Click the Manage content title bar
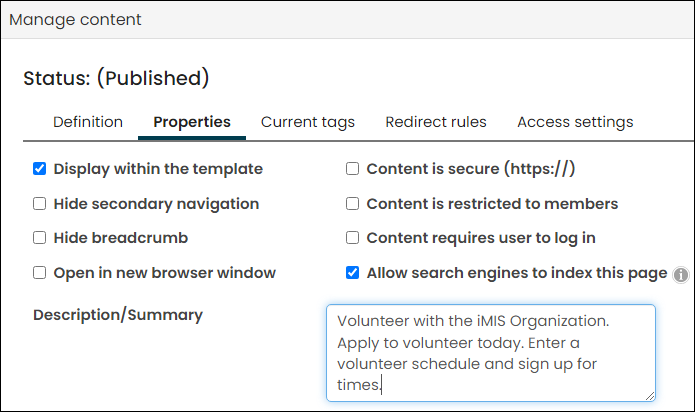695x412 pixels. click(x=348, y=20)
